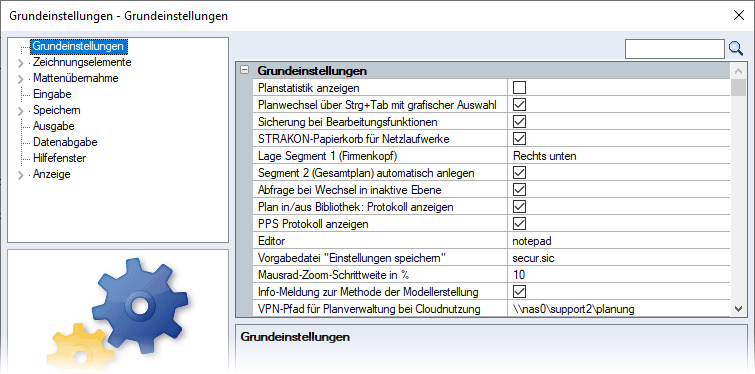This screenshot has height=374, width=755.
Task: Disable STRAKON-Papierkorb für Netzlaufwerke checkbox
Action: pyautogui.click(x=519, y=139)
